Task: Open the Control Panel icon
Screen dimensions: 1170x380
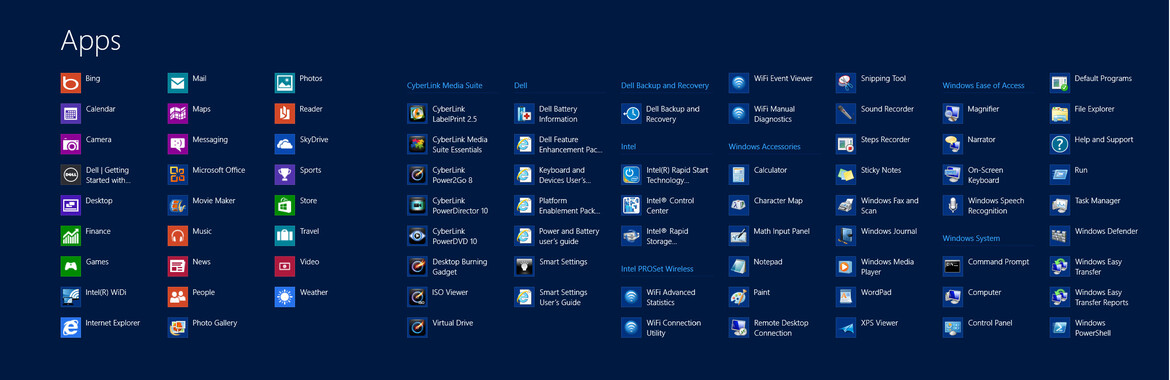Action: 953,328
